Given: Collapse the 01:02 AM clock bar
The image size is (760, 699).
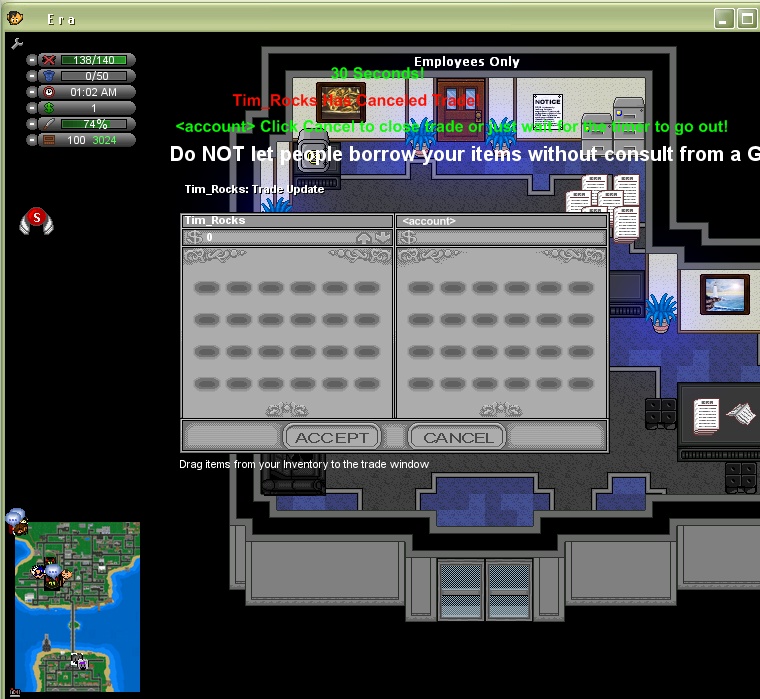Looking at the screenshot, I should coord(32,92).
